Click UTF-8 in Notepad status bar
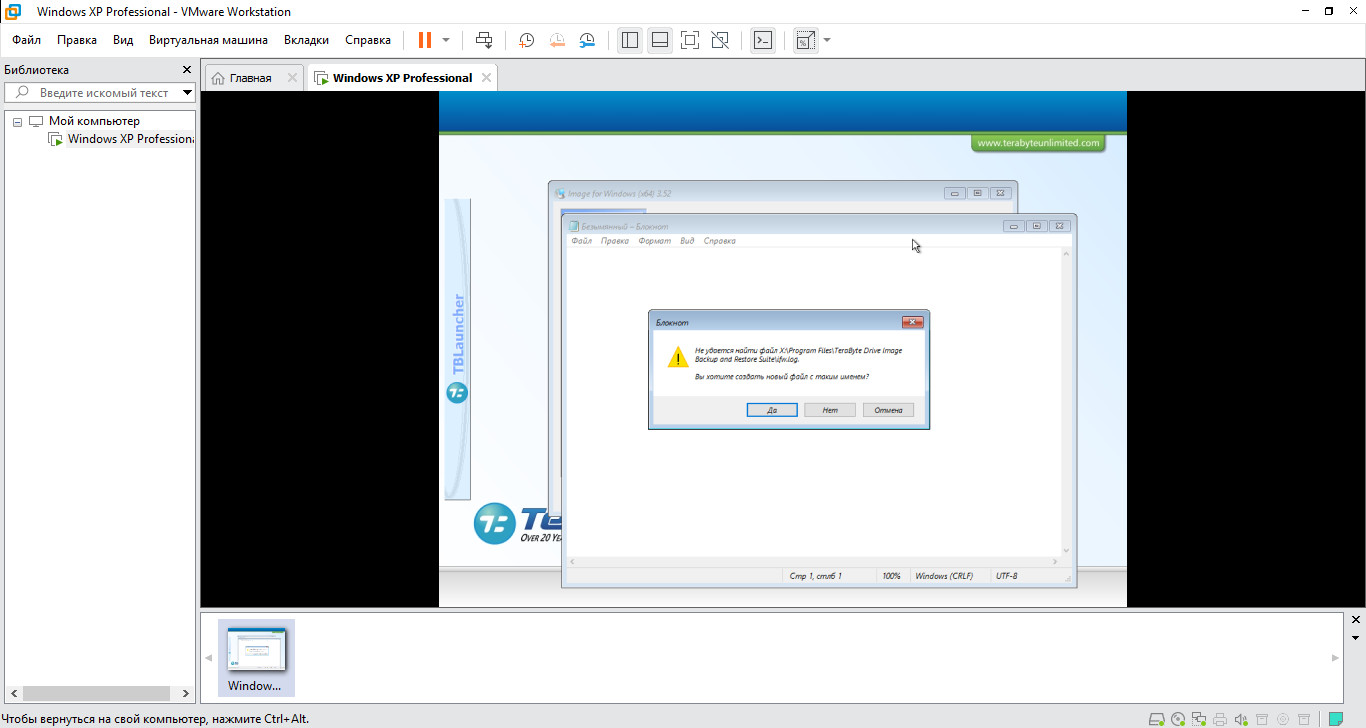 coord(1006,576)
